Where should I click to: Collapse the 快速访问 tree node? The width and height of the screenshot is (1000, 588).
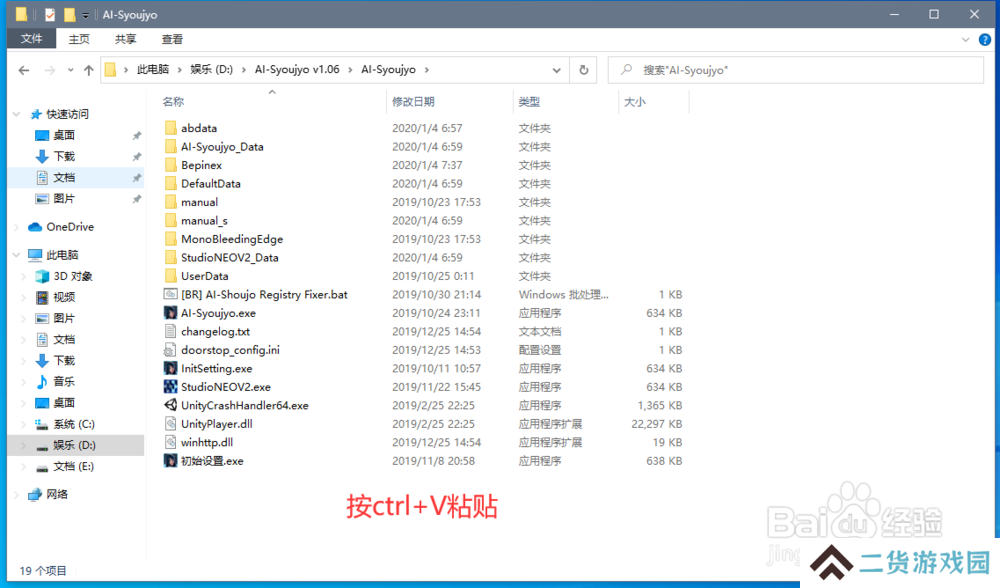click(17, 114)
